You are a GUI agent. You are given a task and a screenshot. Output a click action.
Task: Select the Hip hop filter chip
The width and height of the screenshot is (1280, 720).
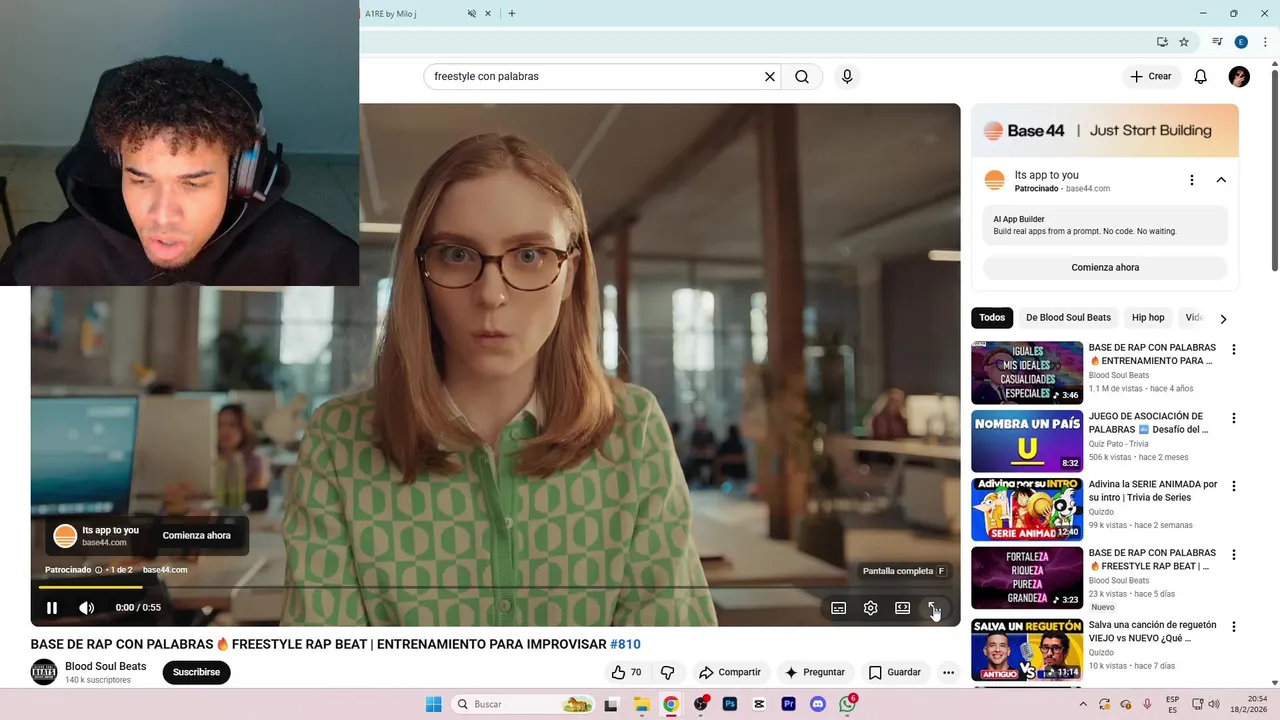click(1148, 318)
